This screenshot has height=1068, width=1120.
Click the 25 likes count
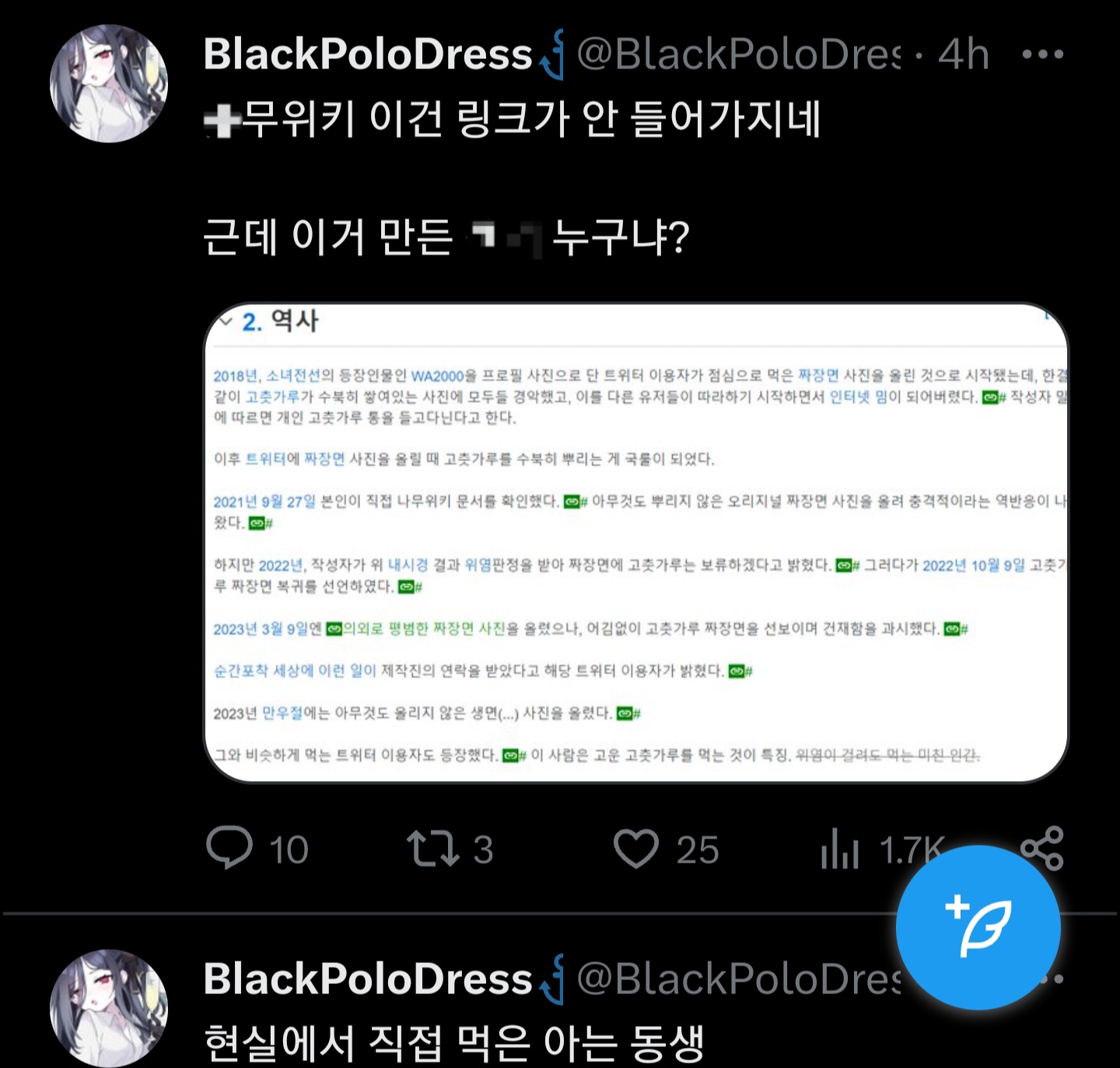click(x=697, y=849)
